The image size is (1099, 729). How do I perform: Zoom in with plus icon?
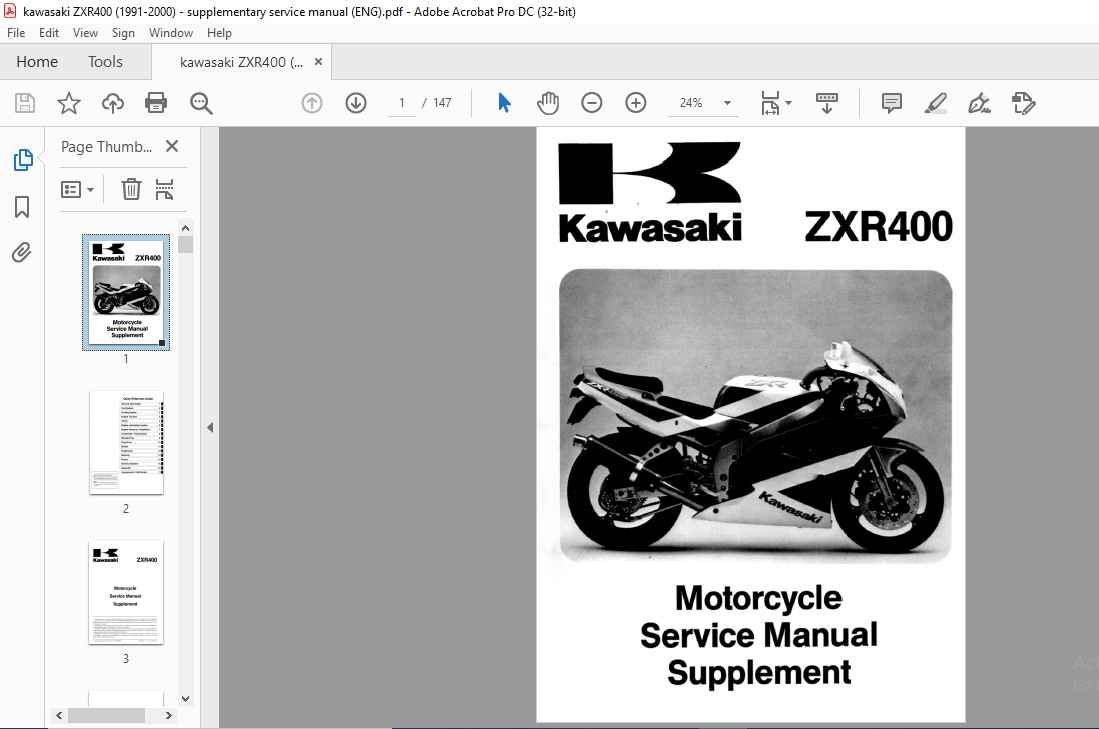[636, 103]
